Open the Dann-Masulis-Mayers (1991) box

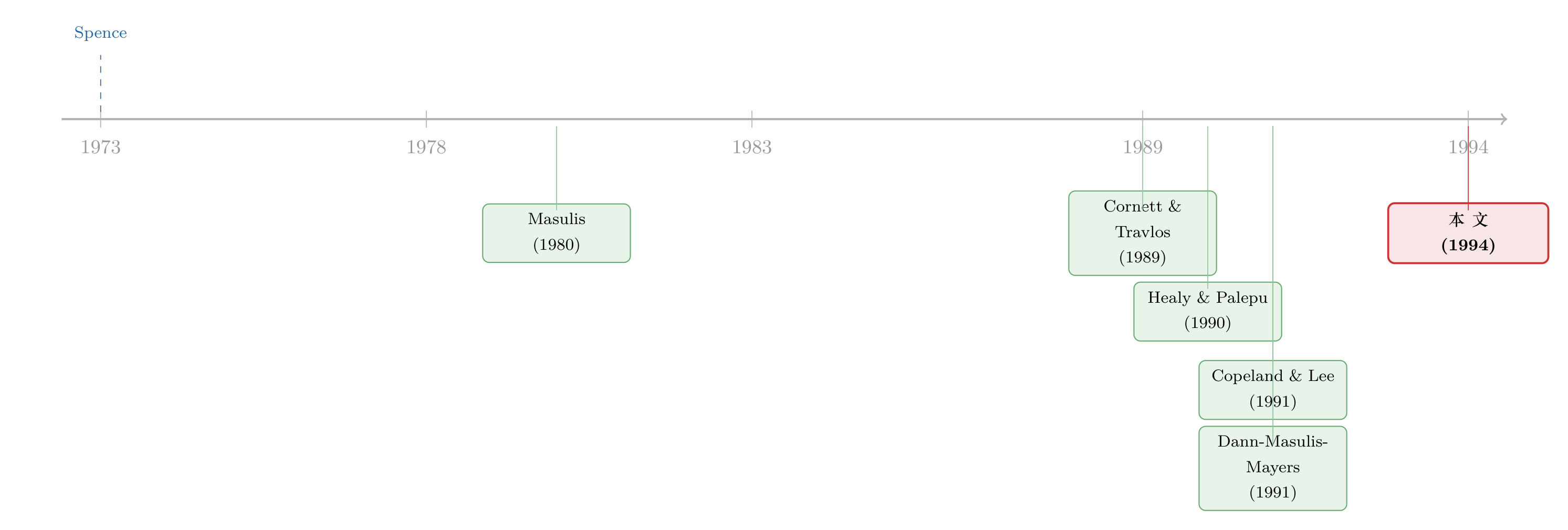tap(1273, 469)
